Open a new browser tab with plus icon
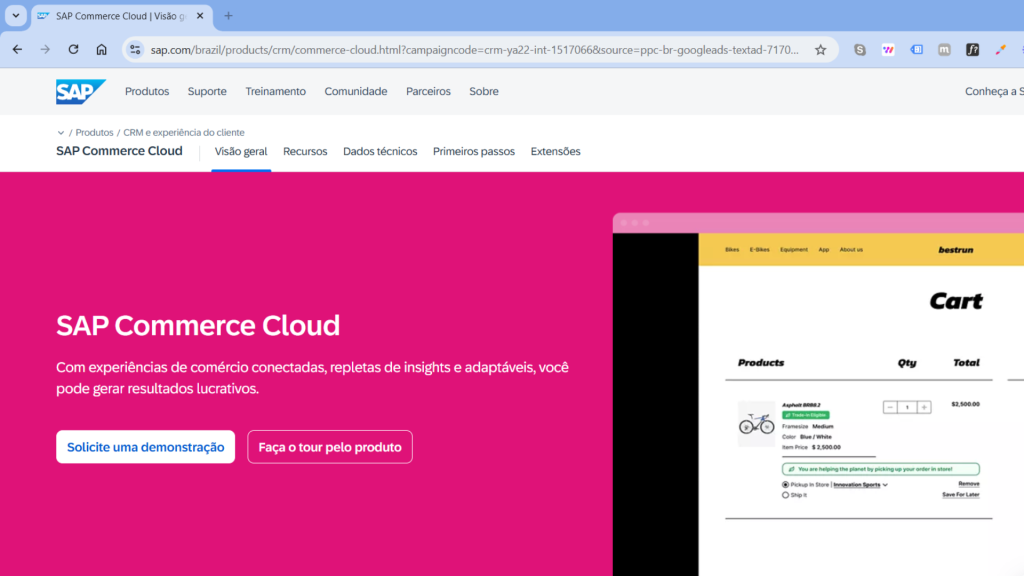The width and height of the screenshot is (1024, 576). (x=228, y=16)
